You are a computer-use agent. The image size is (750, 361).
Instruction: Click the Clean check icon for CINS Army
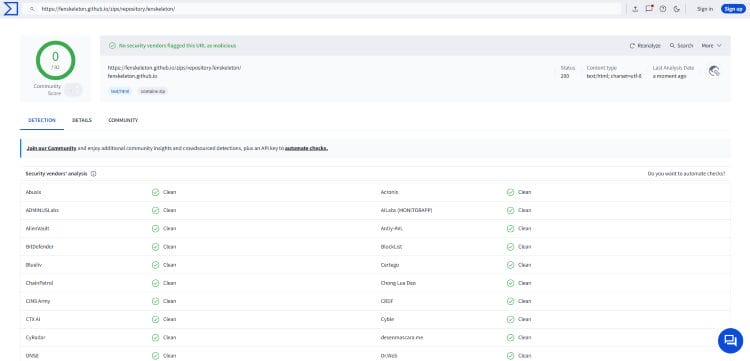155,301
